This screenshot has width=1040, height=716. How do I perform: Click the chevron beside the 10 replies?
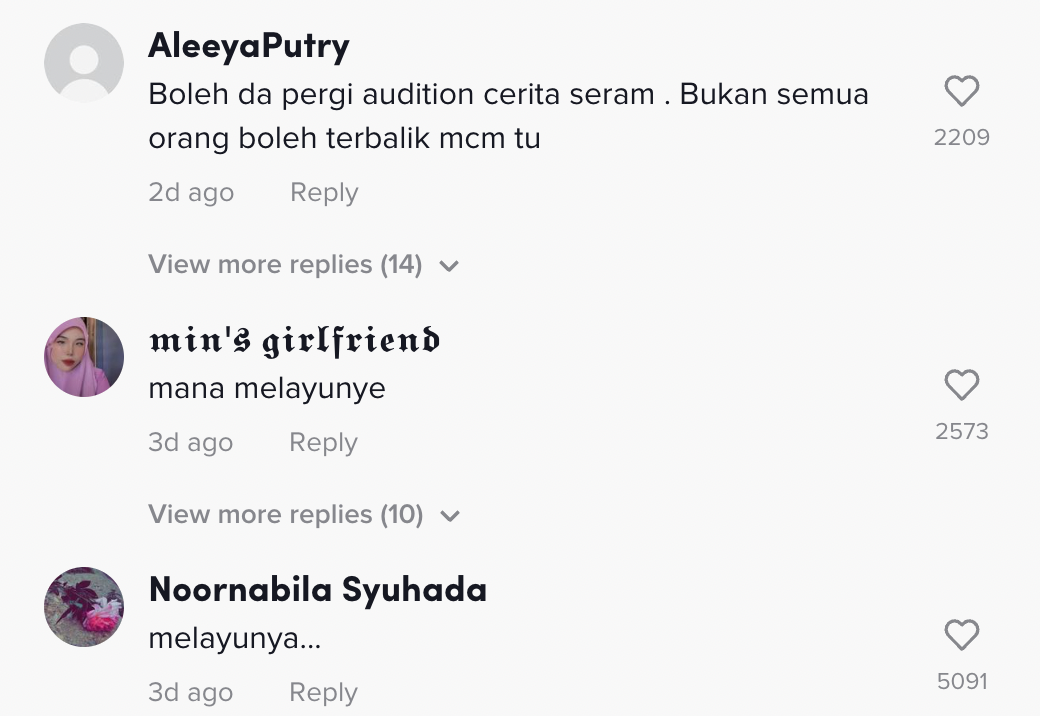coord(451,516)
